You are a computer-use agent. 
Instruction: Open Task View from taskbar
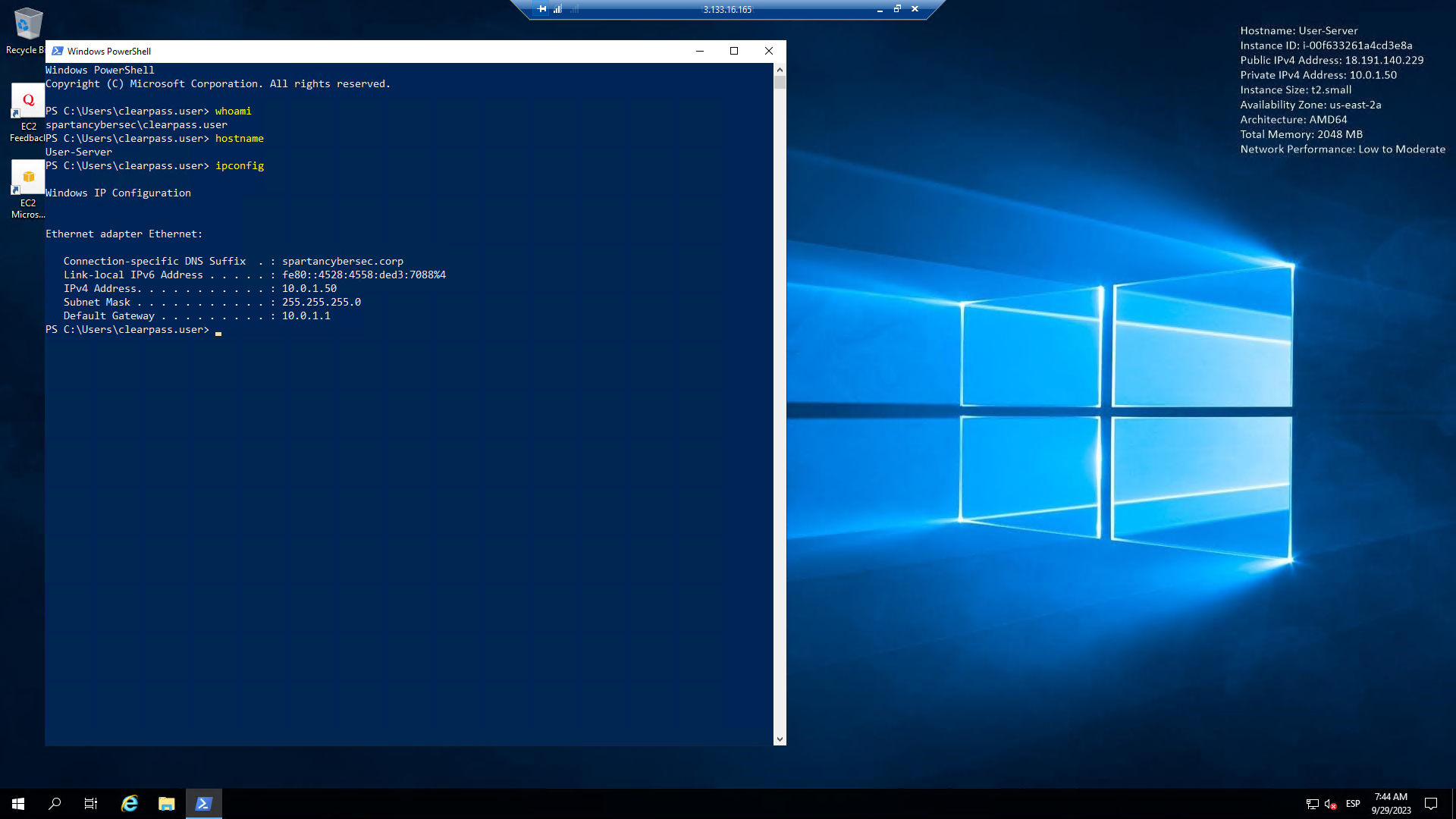[91, 804]
